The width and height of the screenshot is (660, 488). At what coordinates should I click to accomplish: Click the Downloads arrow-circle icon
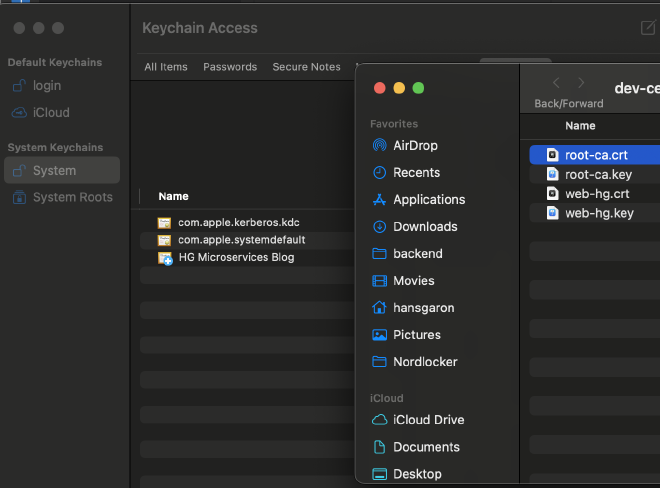pos(379,227)
